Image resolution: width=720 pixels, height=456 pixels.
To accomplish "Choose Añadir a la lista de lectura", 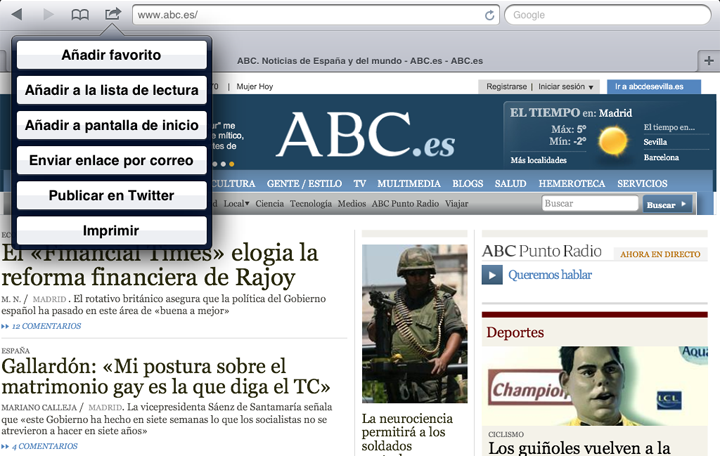I will coord(111,90).
